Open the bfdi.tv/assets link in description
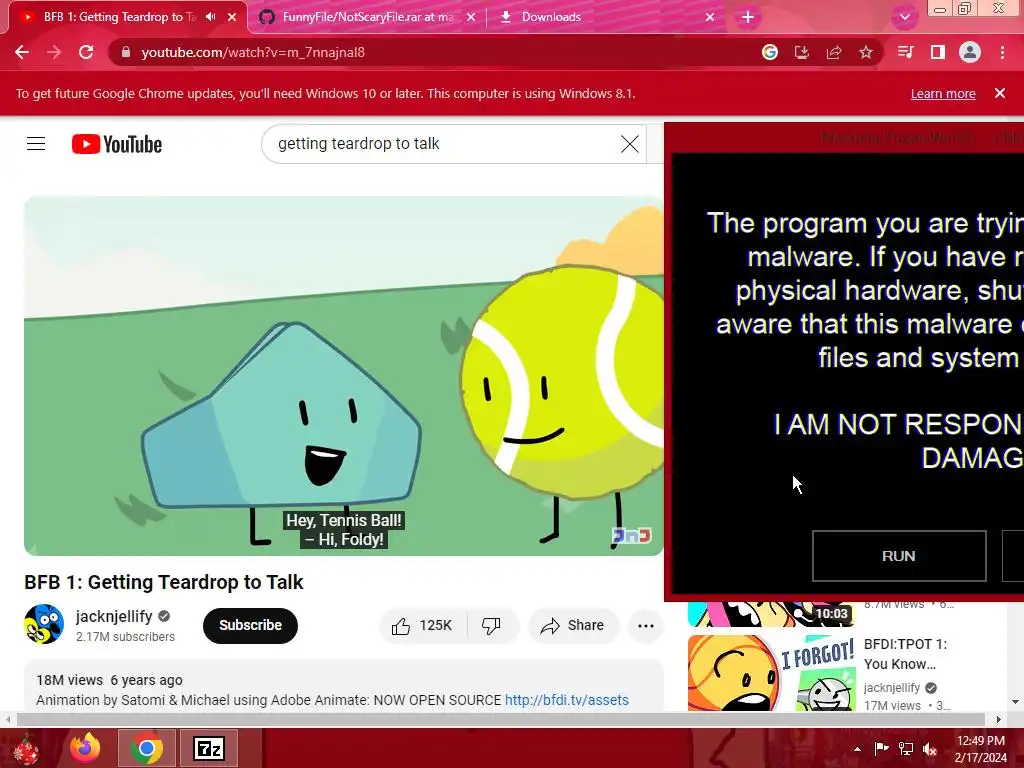 pos(566,700)
